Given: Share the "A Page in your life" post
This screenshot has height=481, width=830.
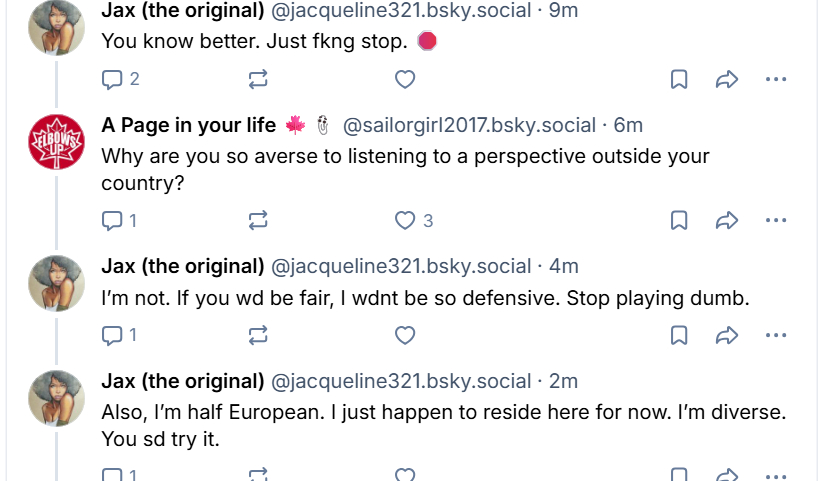Looking at the screenshot, I should (x=727, y=220).
